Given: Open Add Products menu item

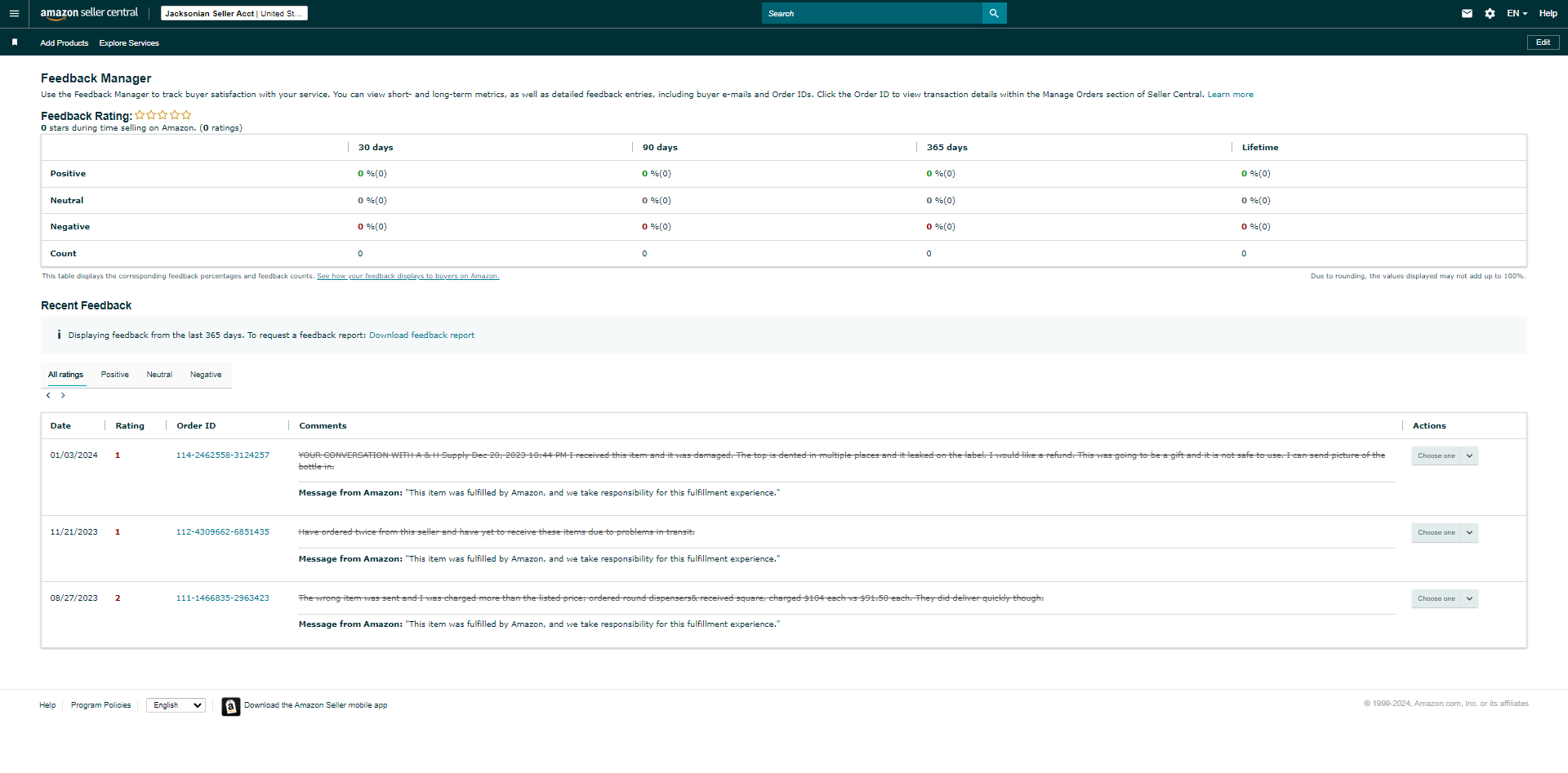Looking at the screenshot, I should tap(65, 42).
